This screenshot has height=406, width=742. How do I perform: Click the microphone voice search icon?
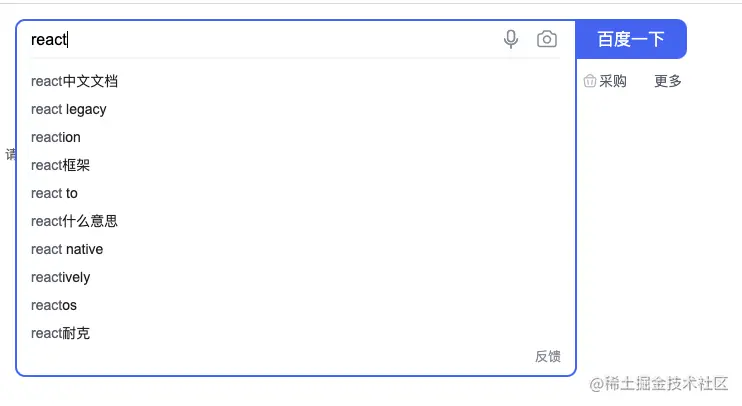(511, 39)
